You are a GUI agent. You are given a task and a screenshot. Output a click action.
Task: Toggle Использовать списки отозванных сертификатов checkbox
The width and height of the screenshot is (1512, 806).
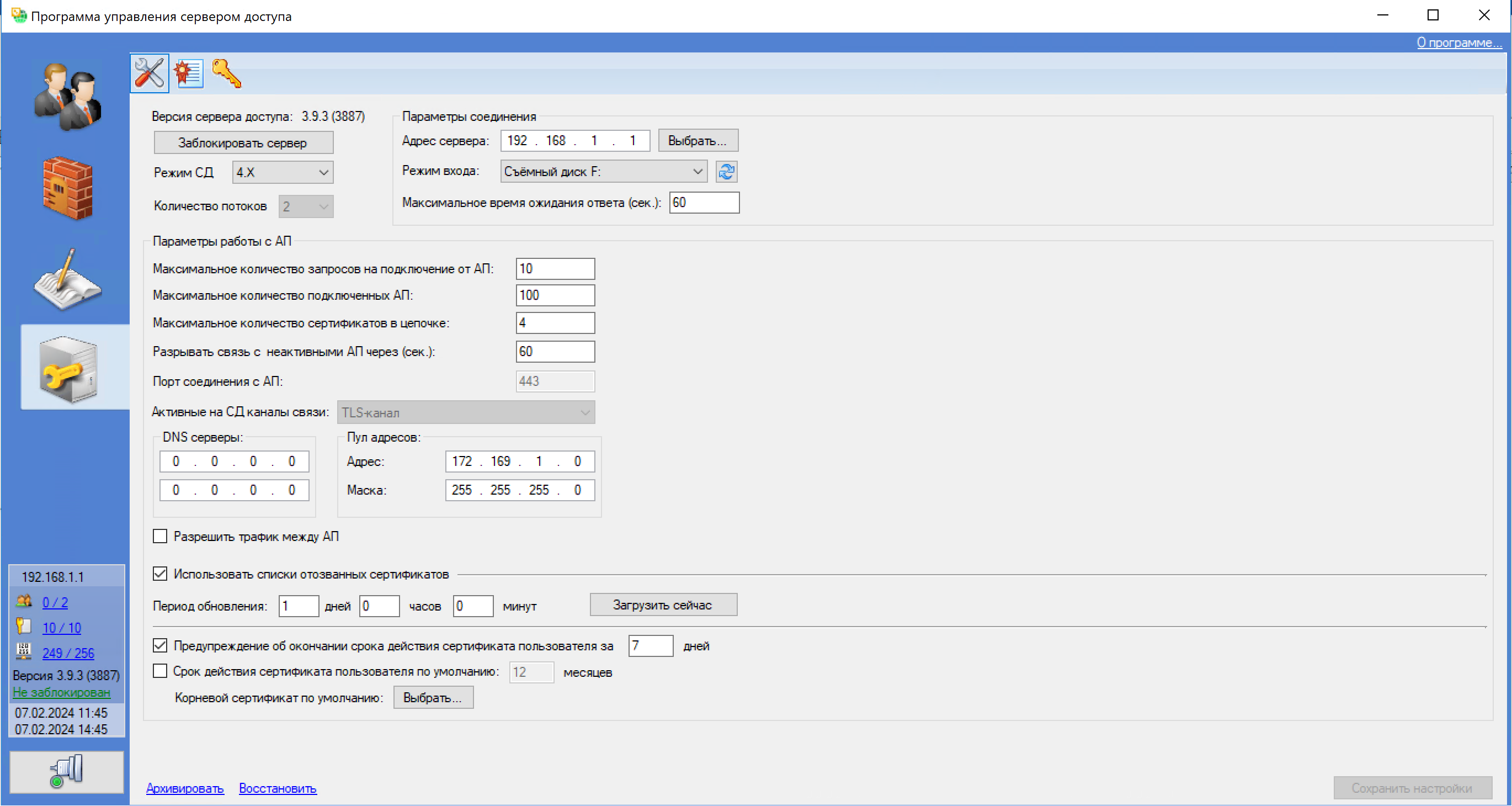pyautogui.click(x=159, y=574)
